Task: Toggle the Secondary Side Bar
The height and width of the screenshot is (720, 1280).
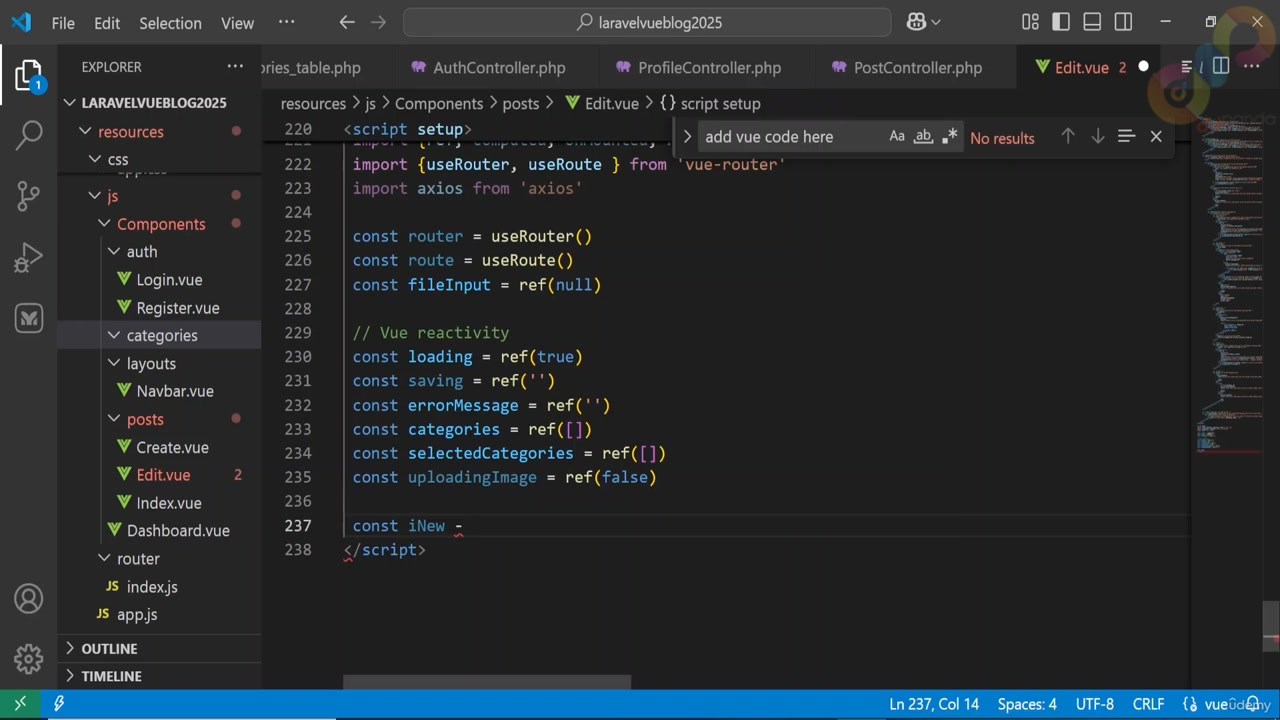Action: 1123,22
